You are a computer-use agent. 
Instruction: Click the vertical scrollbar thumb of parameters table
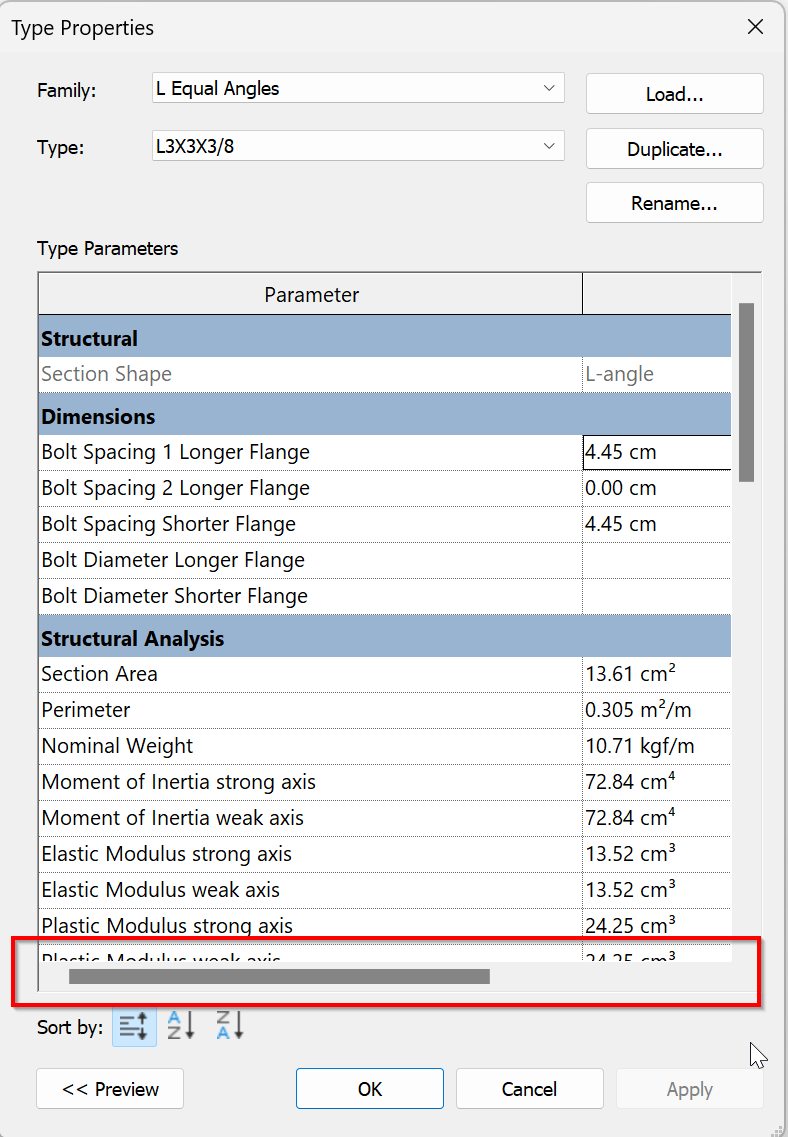(x=746, y=392)
